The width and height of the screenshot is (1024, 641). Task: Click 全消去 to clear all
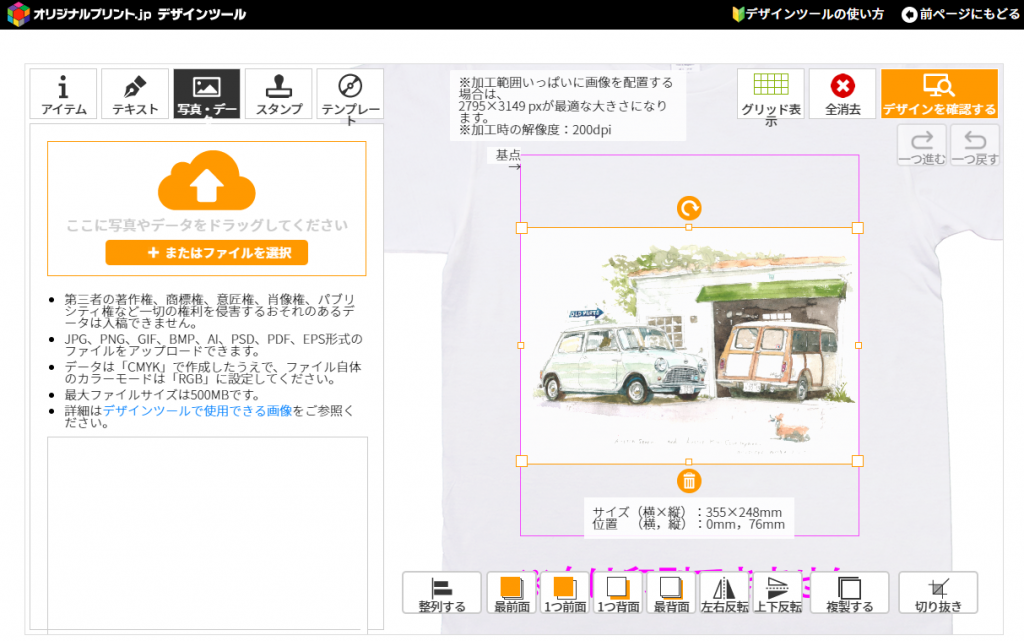pos(842,93)
